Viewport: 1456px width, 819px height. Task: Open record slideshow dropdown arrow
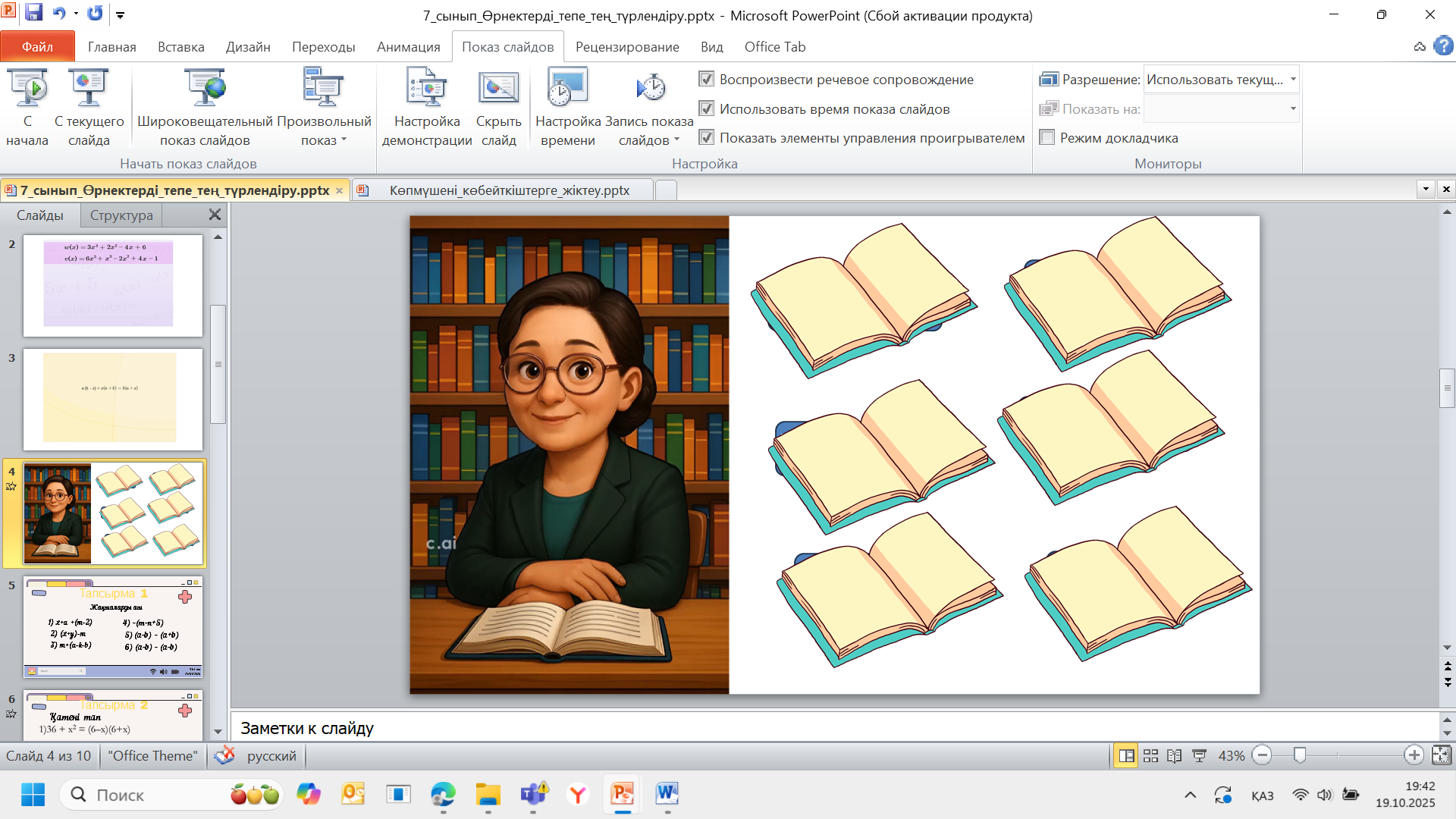coord(676,140)
